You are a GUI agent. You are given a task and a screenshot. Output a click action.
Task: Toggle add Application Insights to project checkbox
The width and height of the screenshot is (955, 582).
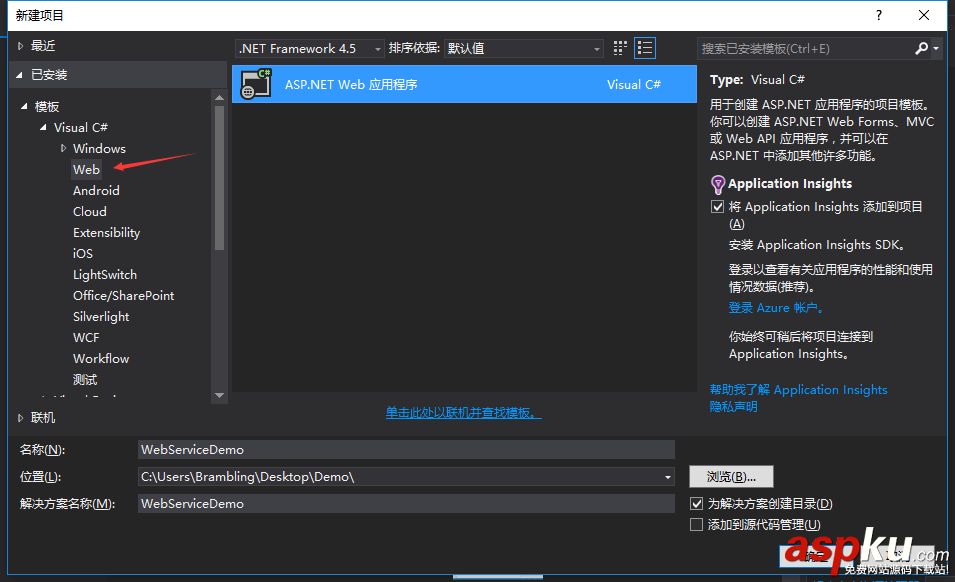pyautogui.click(x=717, y=206)
